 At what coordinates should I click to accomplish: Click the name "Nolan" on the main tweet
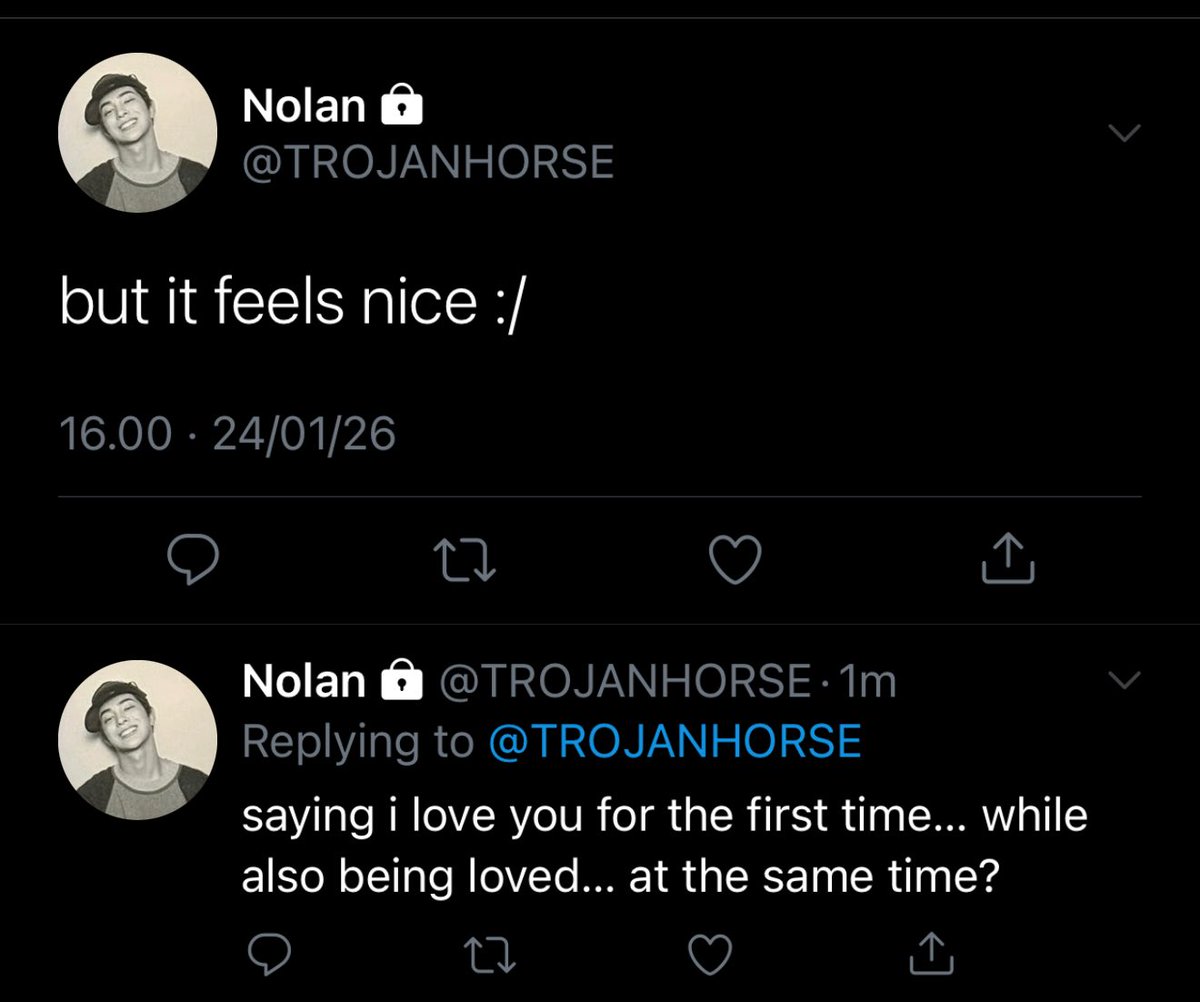pyautogui.click(x=304, y=106)
